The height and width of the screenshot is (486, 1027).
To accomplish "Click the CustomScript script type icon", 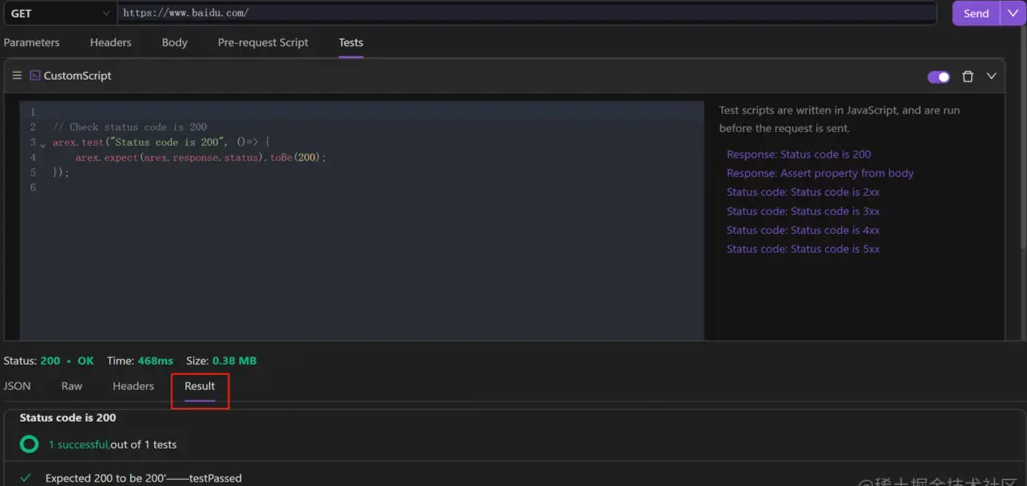I will tap(35, 76).
